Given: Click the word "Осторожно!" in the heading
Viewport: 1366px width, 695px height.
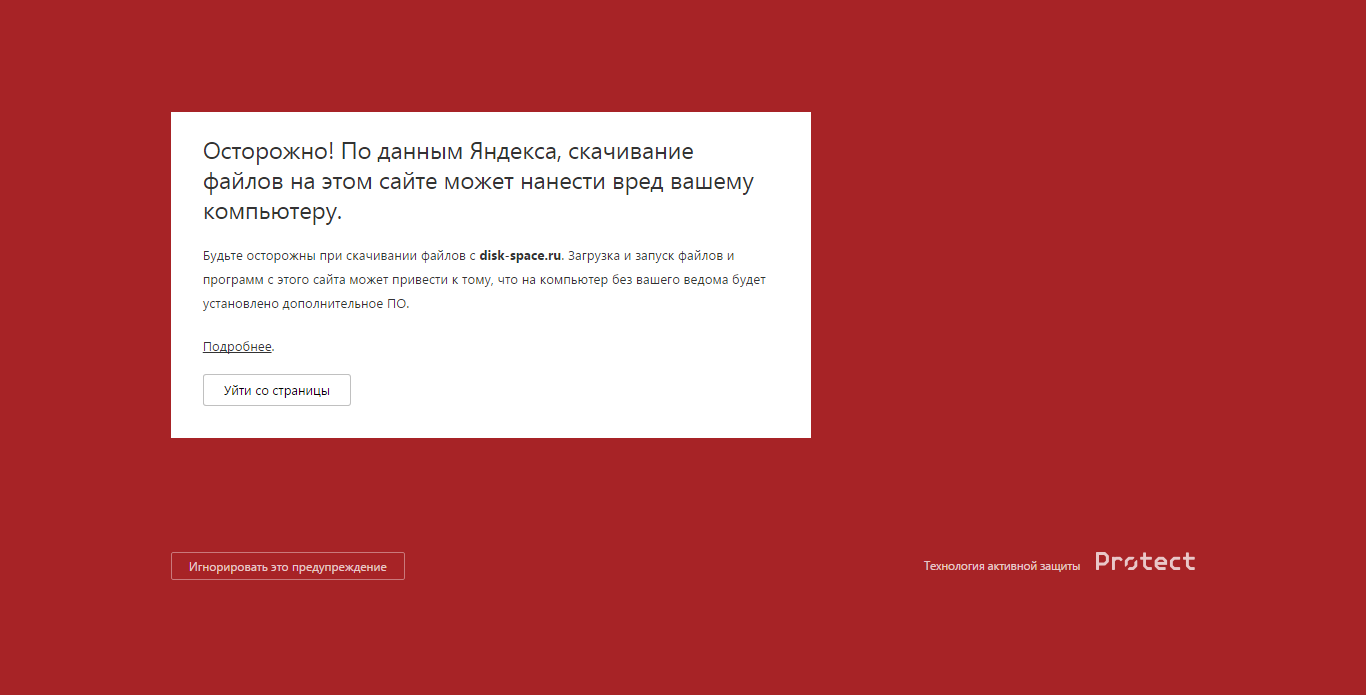Looking at the screenshot, I should pyautogui.click(x=267, y=152).
